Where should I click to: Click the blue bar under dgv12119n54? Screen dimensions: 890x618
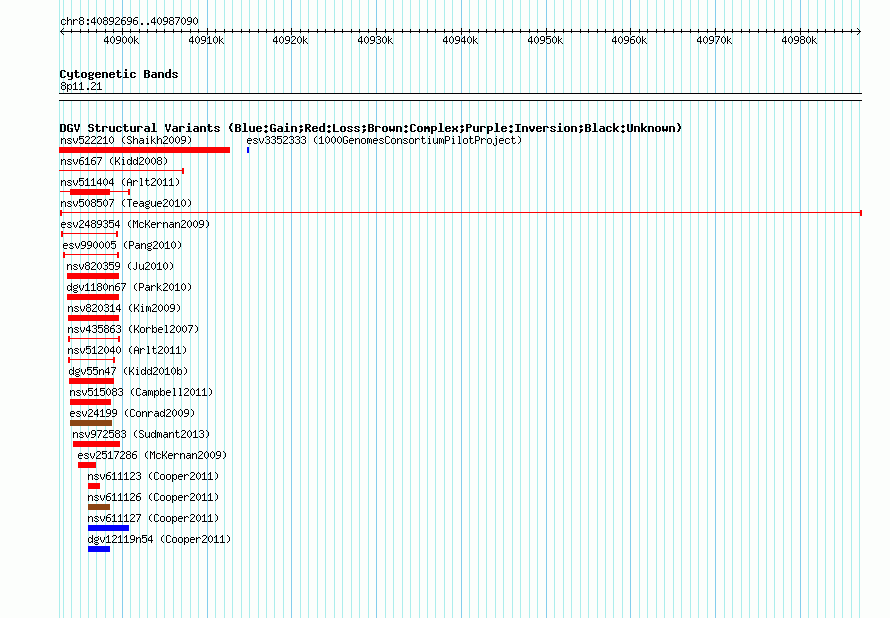coord(99,549)
